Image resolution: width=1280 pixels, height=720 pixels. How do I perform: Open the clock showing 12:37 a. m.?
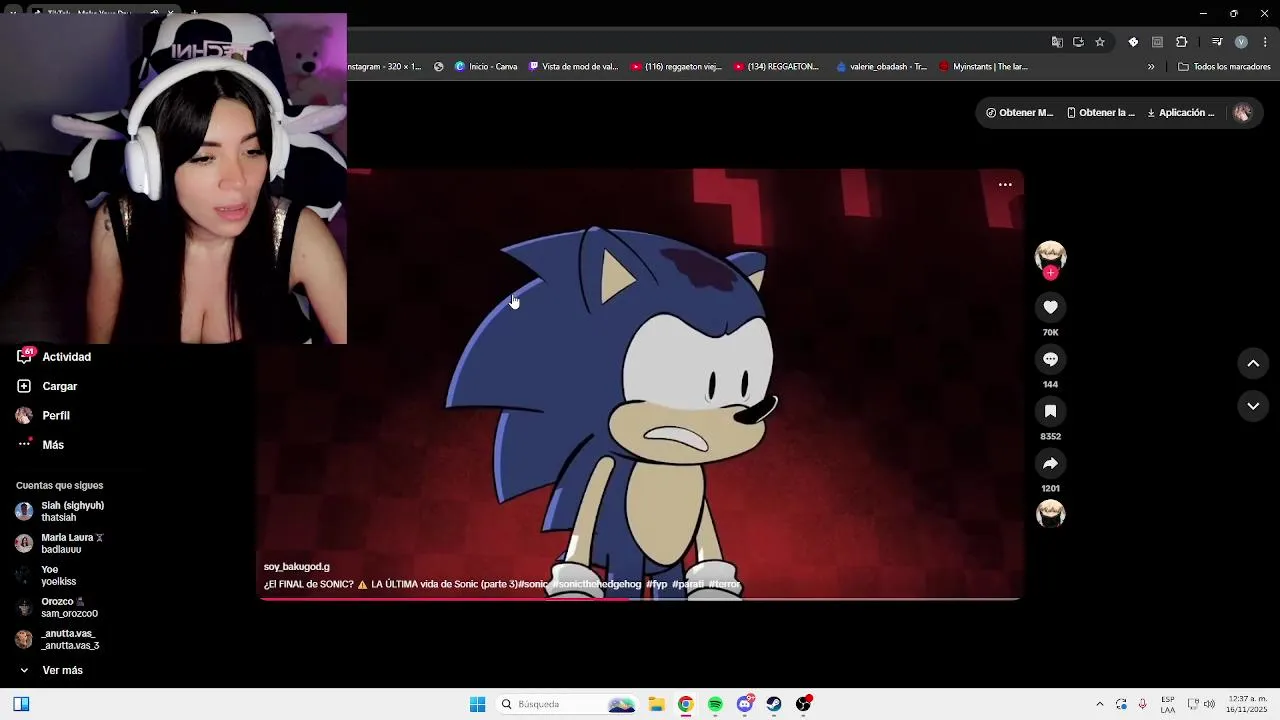(1246, 704)
